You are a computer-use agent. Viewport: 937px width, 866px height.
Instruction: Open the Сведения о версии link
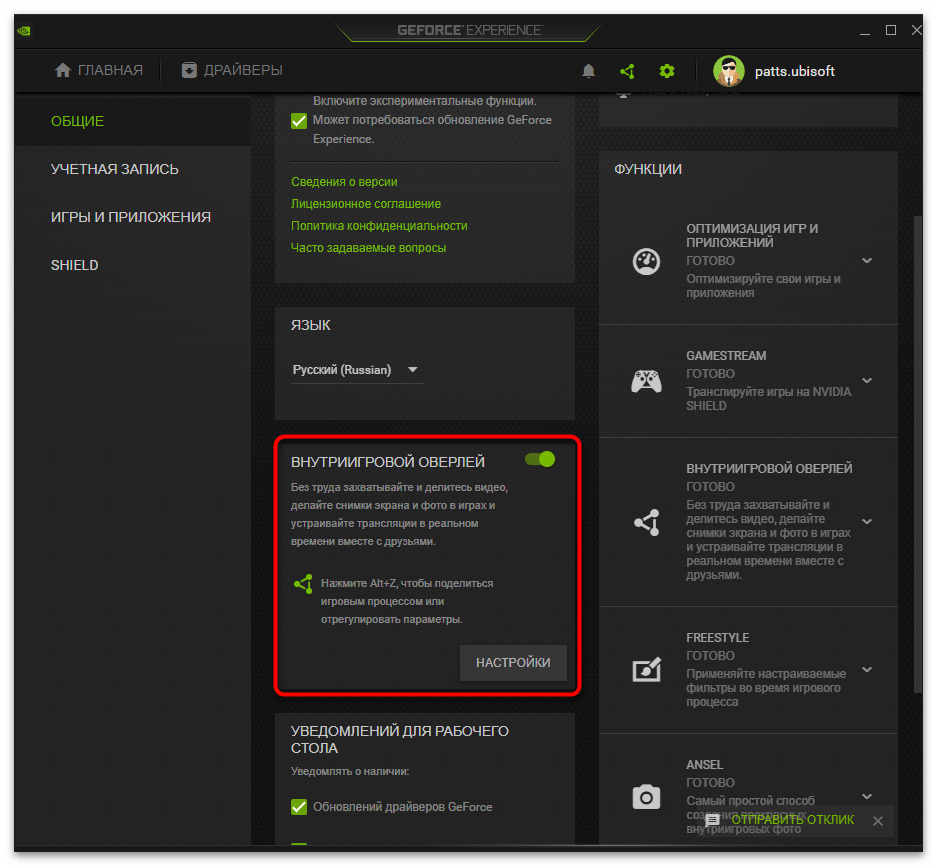344,182
